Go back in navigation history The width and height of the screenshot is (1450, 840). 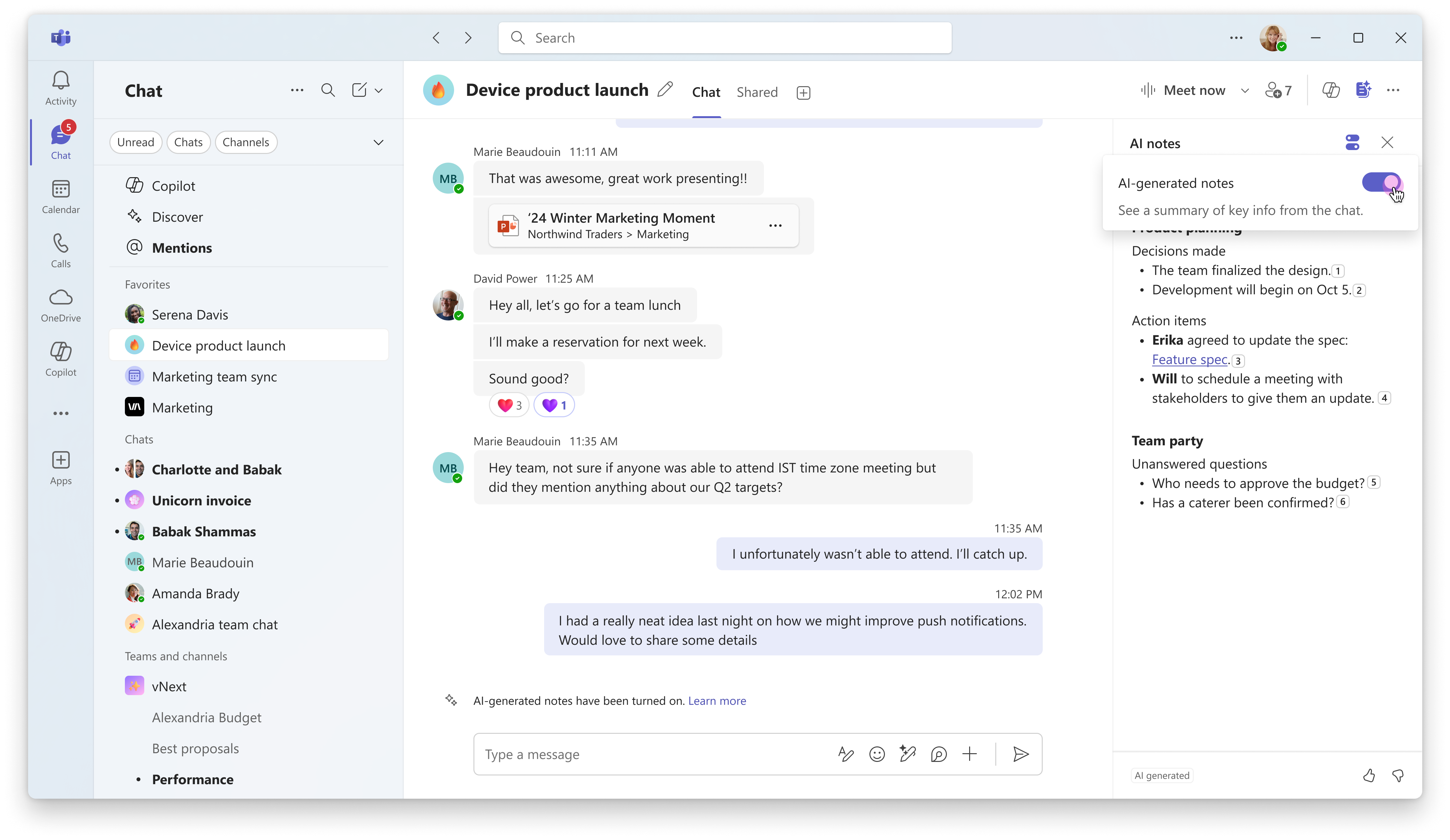[436, 38]
